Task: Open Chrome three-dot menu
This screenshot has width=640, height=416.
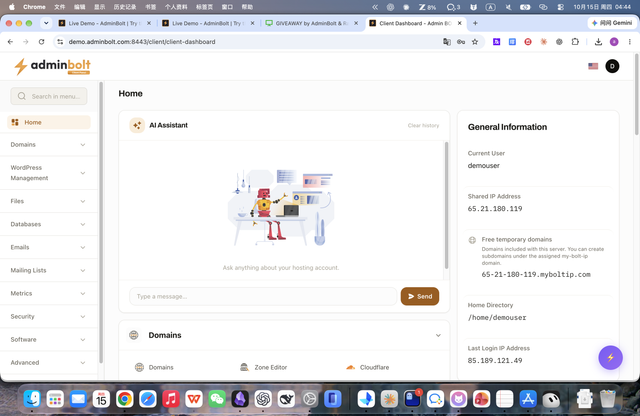Action: click(x=629, y=42)
